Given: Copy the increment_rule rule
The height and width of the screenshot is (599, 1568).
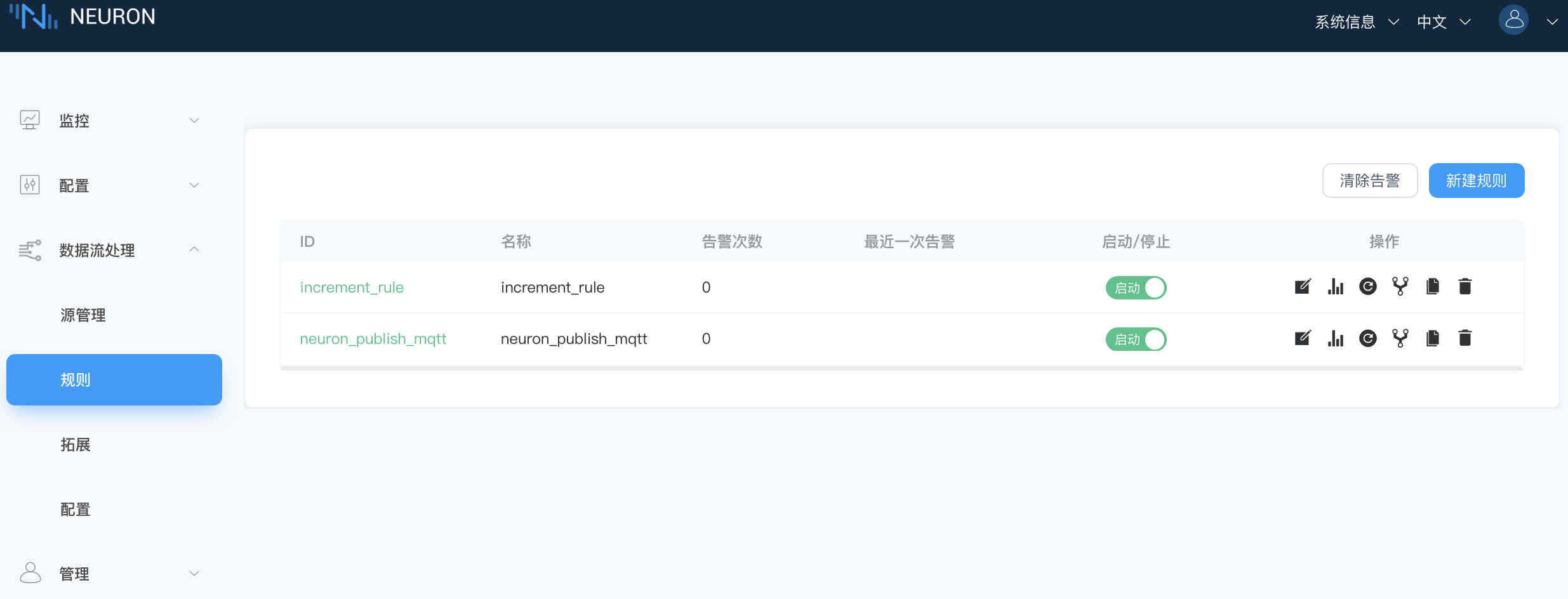Looking at the screenshot, I should point(1433,287).
